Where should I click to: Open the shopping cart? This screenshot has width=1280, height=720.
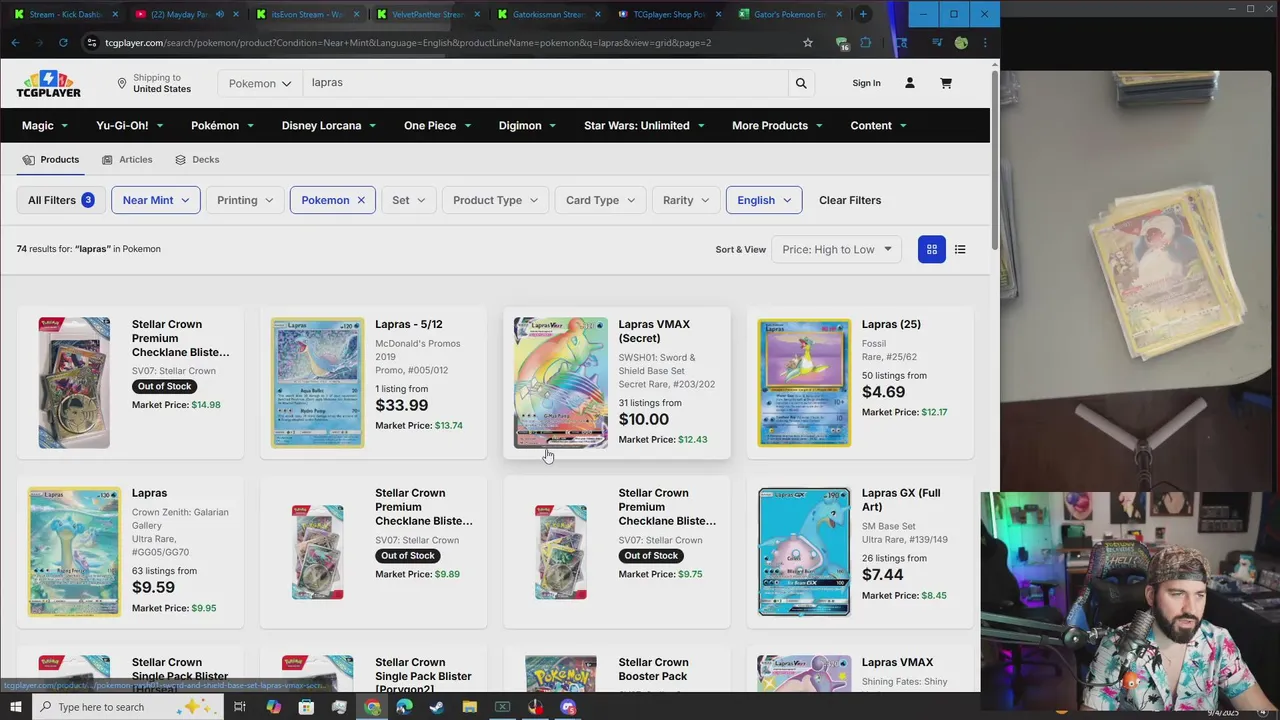pyautogui.click(x=946, y=83)
